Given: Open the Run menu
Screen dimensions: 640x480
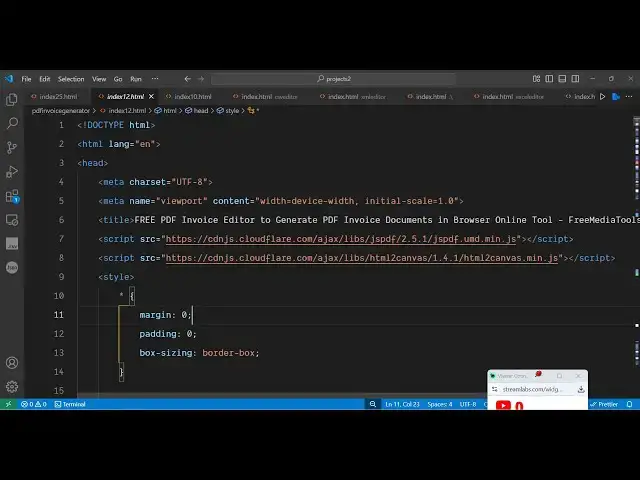Looking at the screenshot, I should pos(136,79).
